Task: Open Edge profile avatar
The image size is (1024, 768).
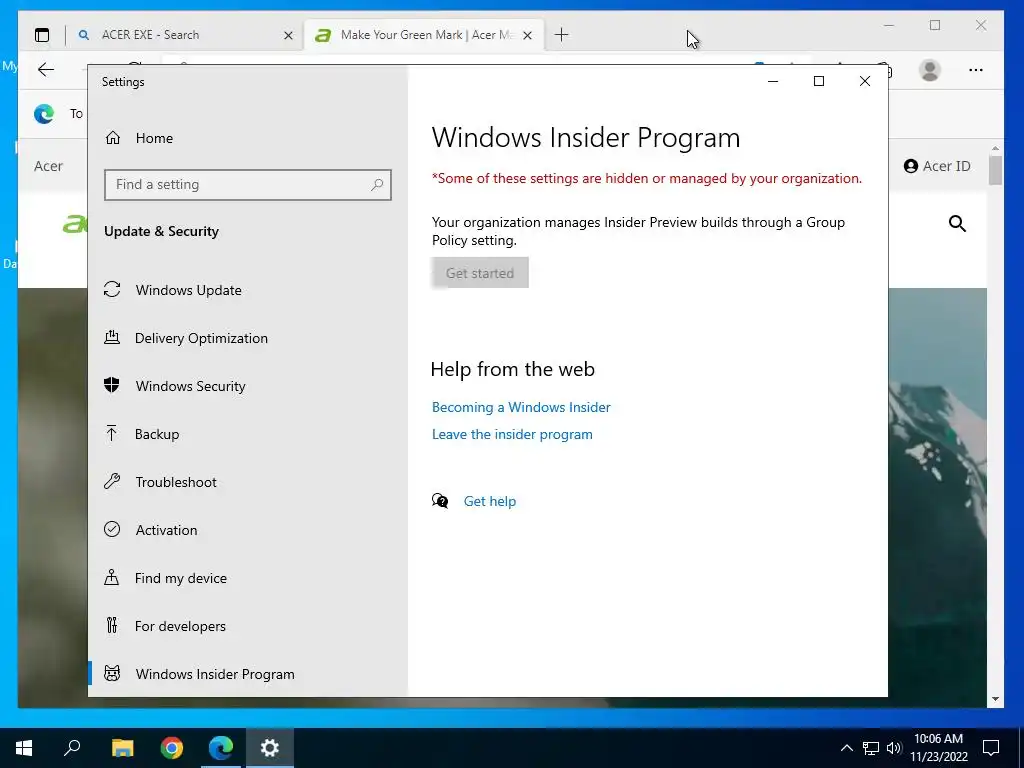Action: click(929, 70)
